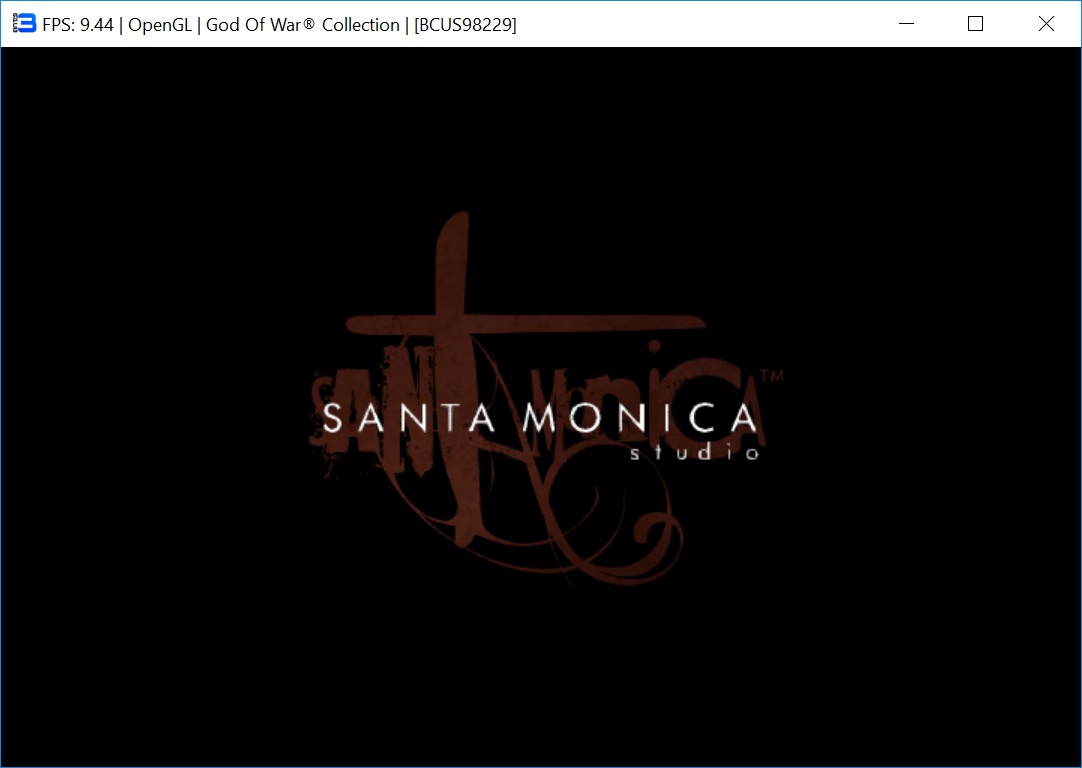Click the red cross's horizontal bar

[600, 326]
